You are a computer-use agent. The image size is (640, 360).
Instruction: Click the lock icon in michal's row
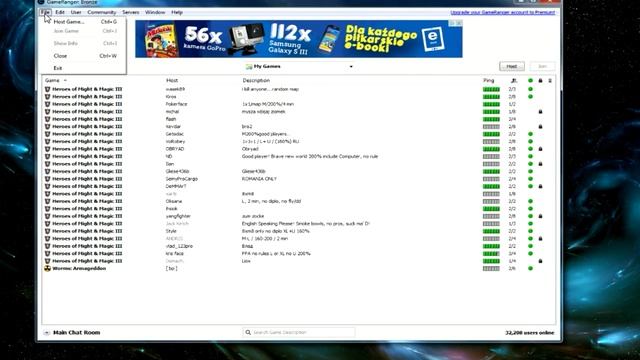[540, 111]
